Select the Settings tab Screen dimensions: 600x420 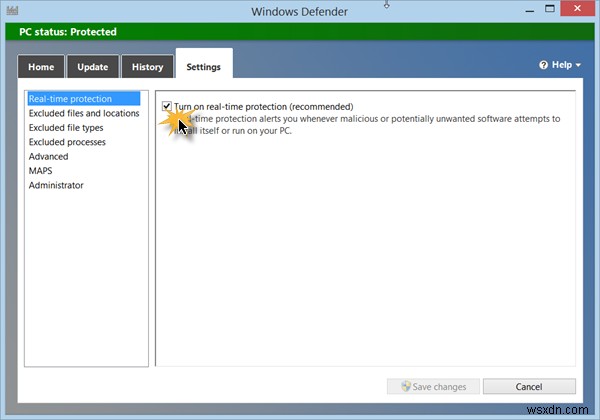[x=204, y=64]
